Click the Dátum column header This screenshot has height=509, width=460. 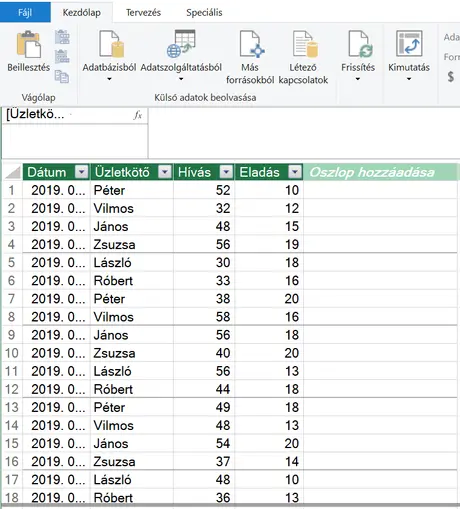56,172
